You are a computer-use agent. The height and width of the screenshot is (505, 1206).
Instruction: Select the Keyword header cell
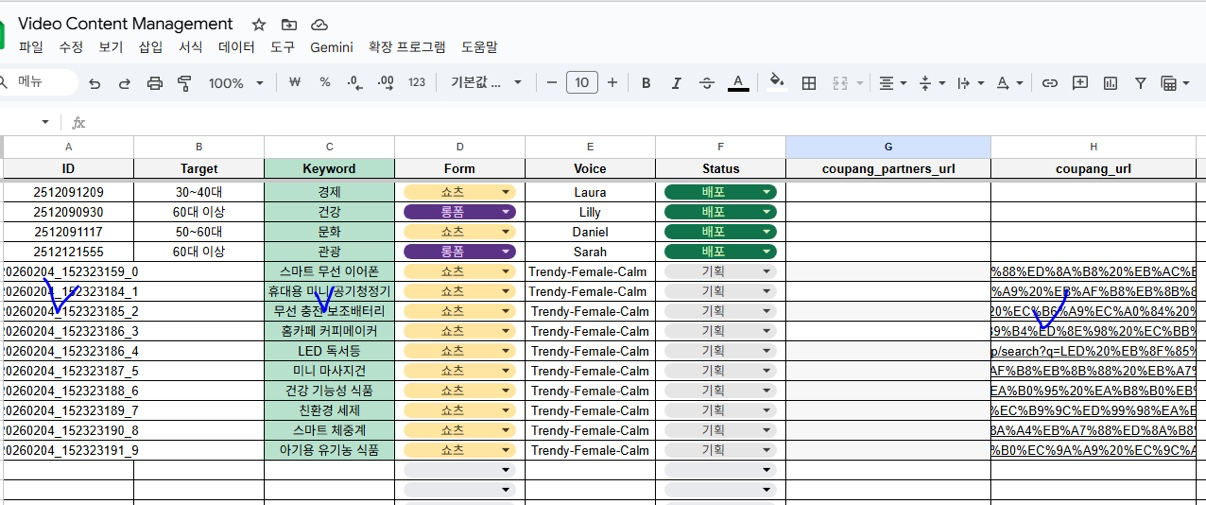click(329, 169)
